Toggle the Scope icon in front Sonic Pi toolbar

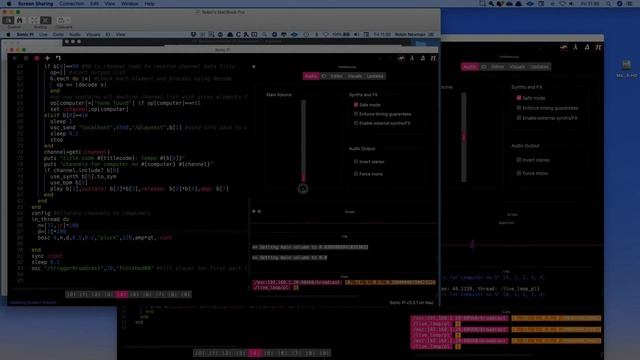401,59
